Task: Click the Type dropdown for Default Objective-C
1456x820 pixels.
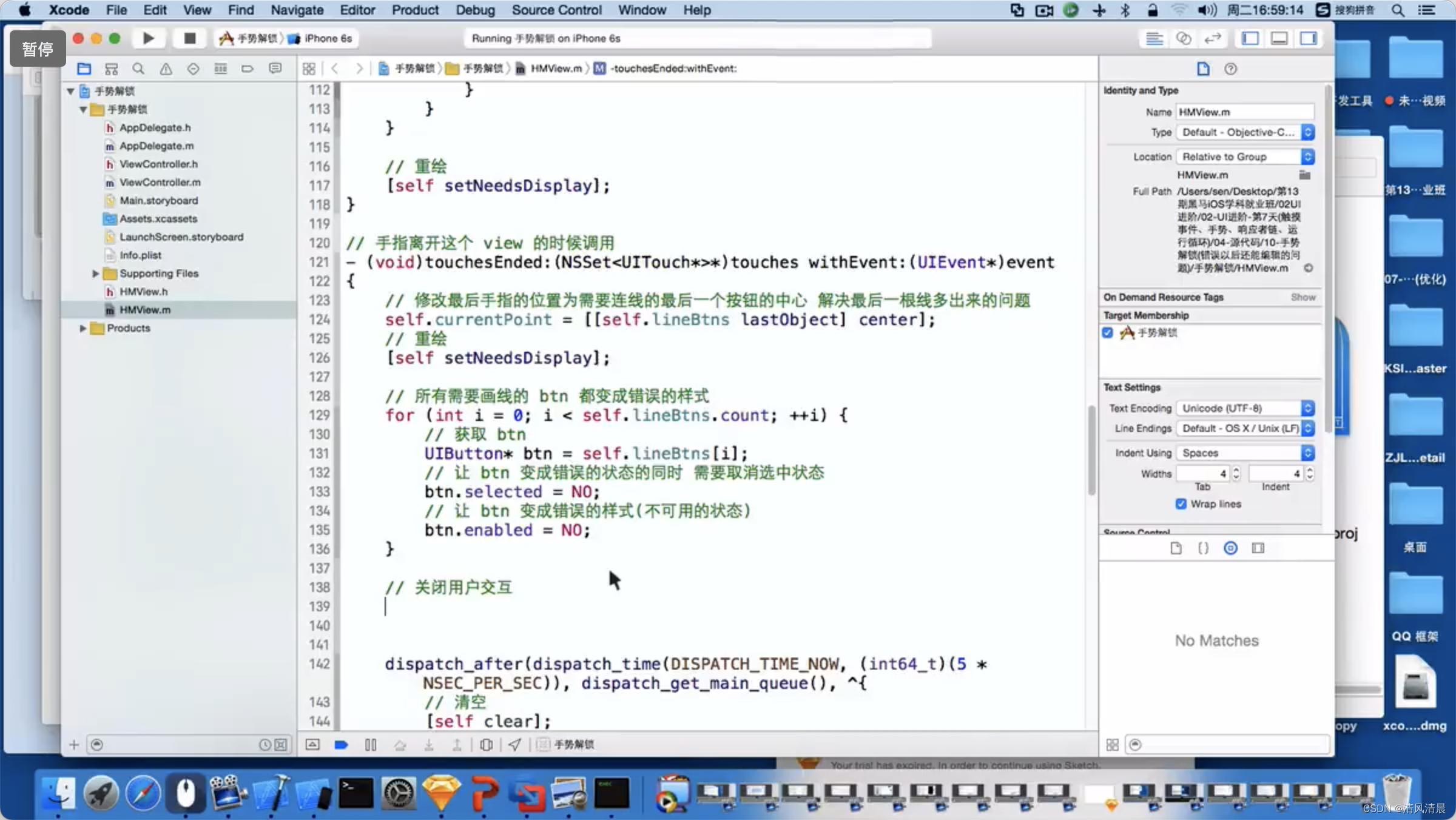Action: pyautogui.click(x=1244, y=131)
